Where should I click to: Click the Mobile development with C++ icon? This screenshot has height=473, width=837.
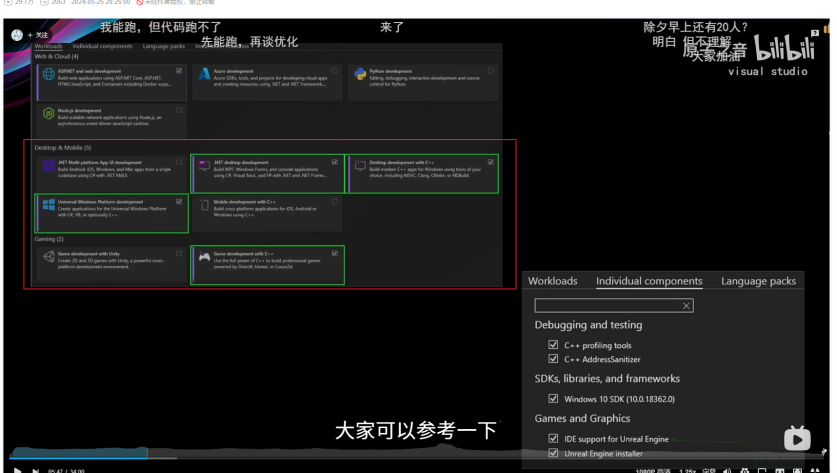tap(204, 205)
